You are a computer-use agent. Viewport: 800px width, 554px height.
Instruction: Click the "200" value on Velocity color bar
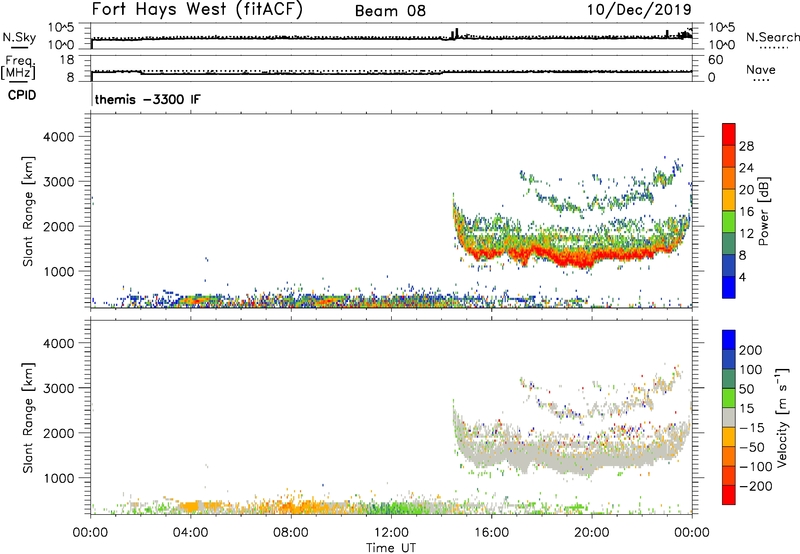coord(751,350)
